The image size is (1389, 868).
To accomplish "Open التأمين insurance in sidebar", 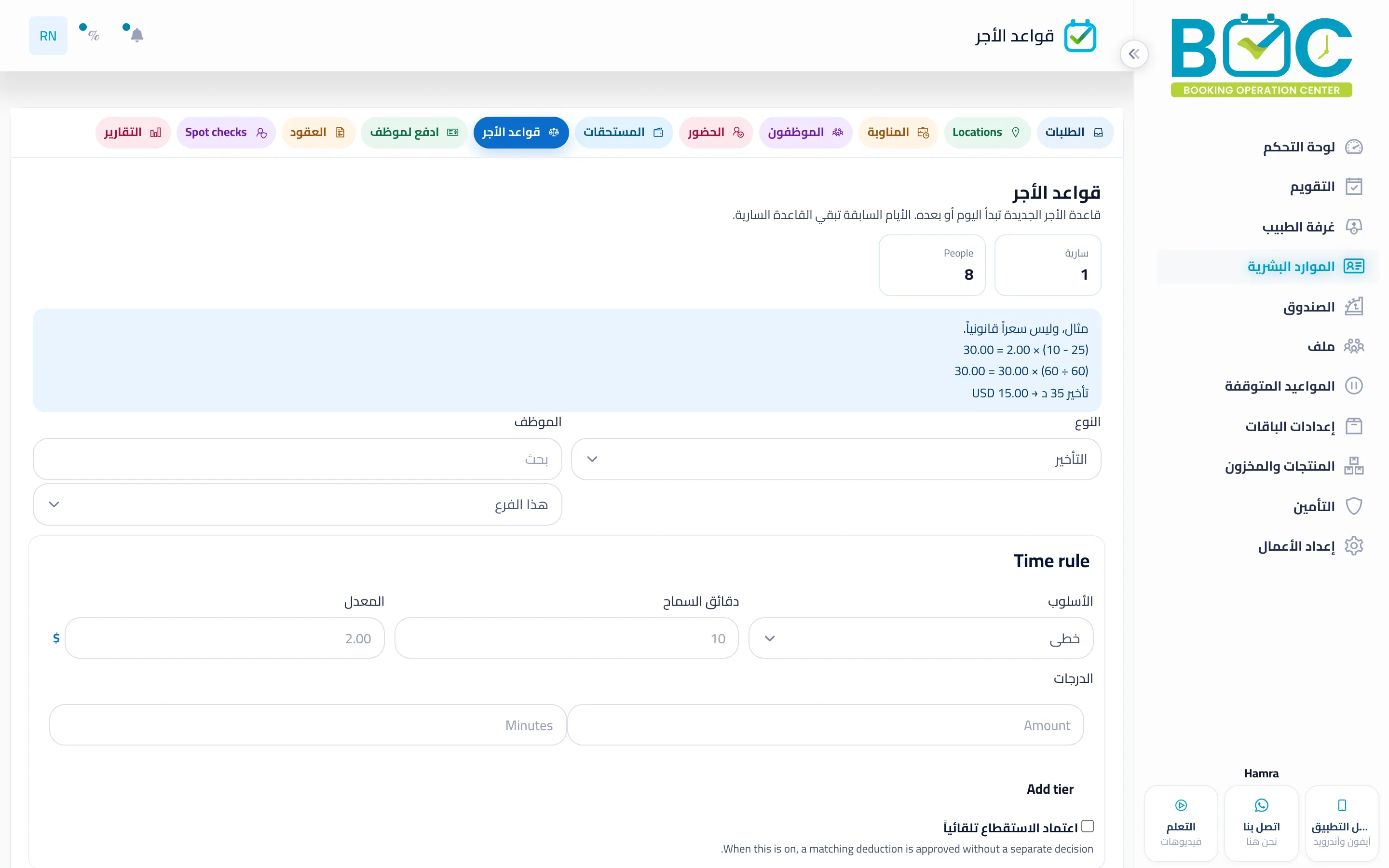I will pyautogui.click(x=1268, y=506).
